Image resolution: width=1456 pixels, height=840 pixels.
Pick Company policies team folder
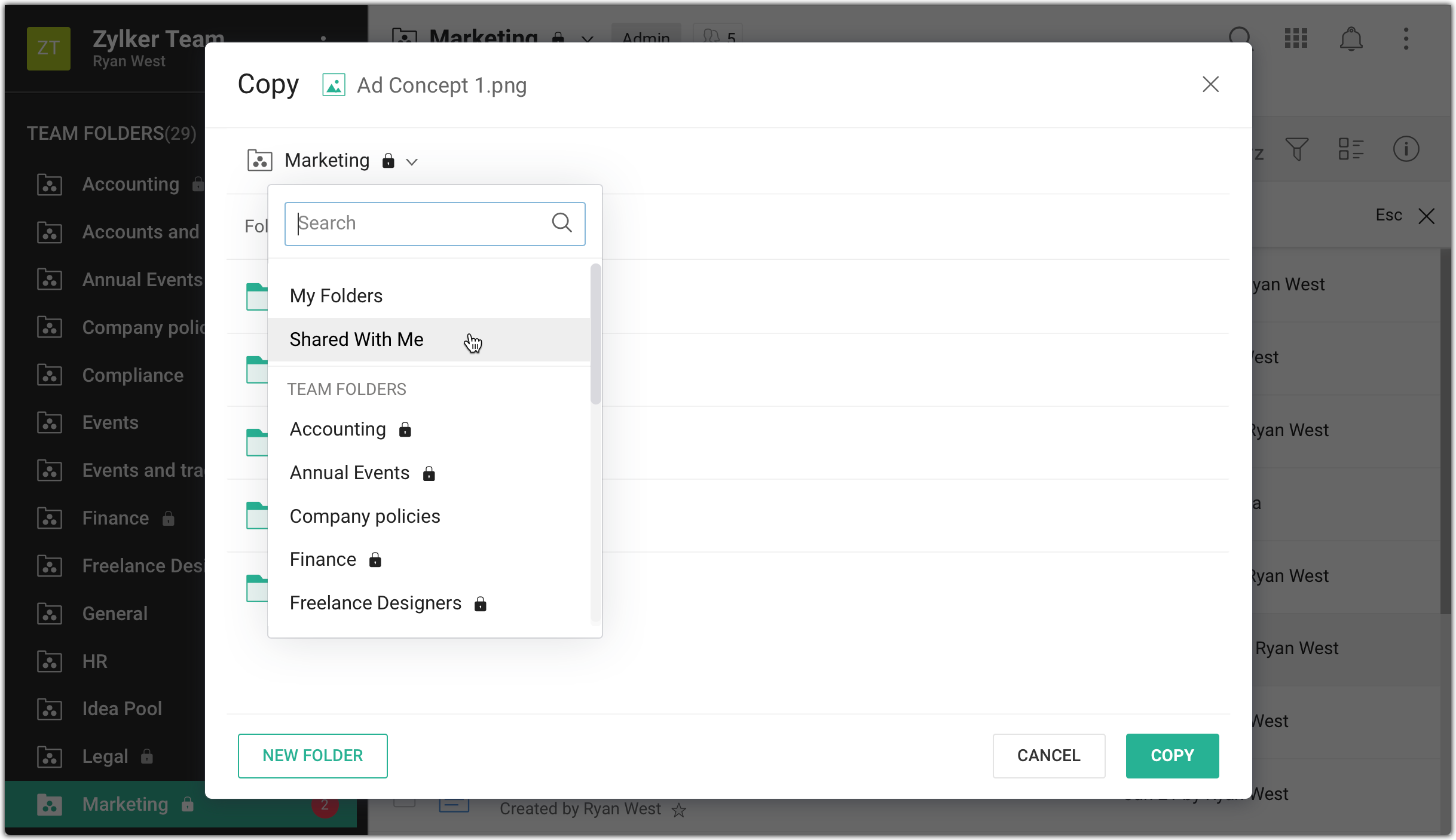[365, 516]
